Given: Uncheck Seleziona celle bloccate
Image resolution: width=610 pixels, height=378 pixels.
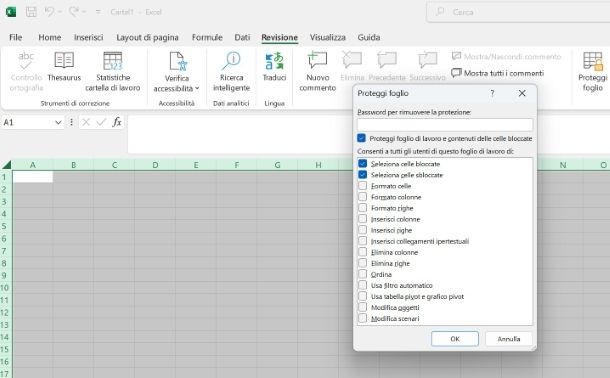Looking at the screenshot, I should click(363, 164).
